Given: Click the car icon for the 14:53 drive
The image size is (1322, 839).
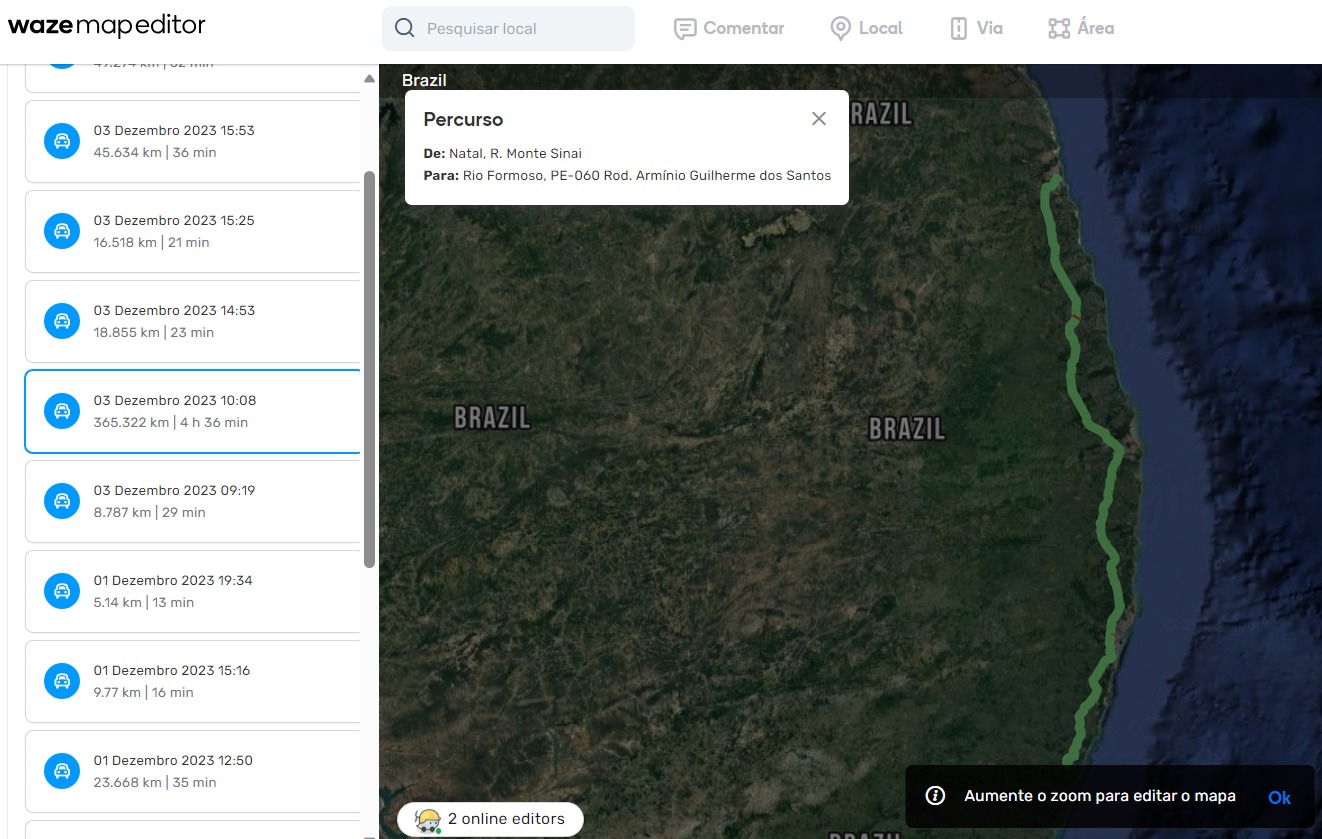Looking at the screenshot, I should tap(62, 321).
